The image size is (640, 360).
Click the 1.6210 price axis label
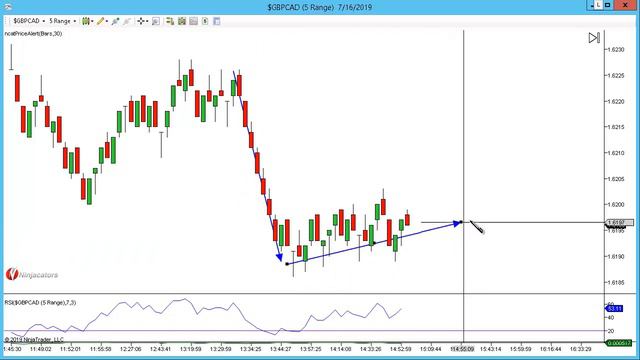(616, 153)
